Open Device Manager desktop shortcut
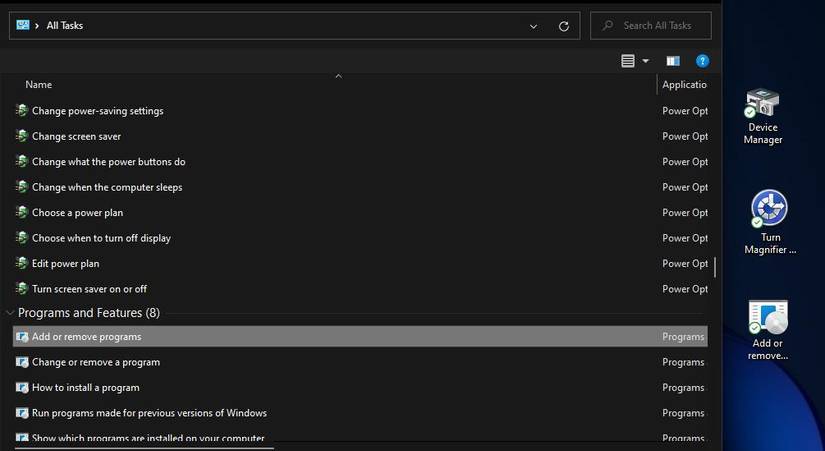This screenshot has width=825, height=451. (763, 116)
